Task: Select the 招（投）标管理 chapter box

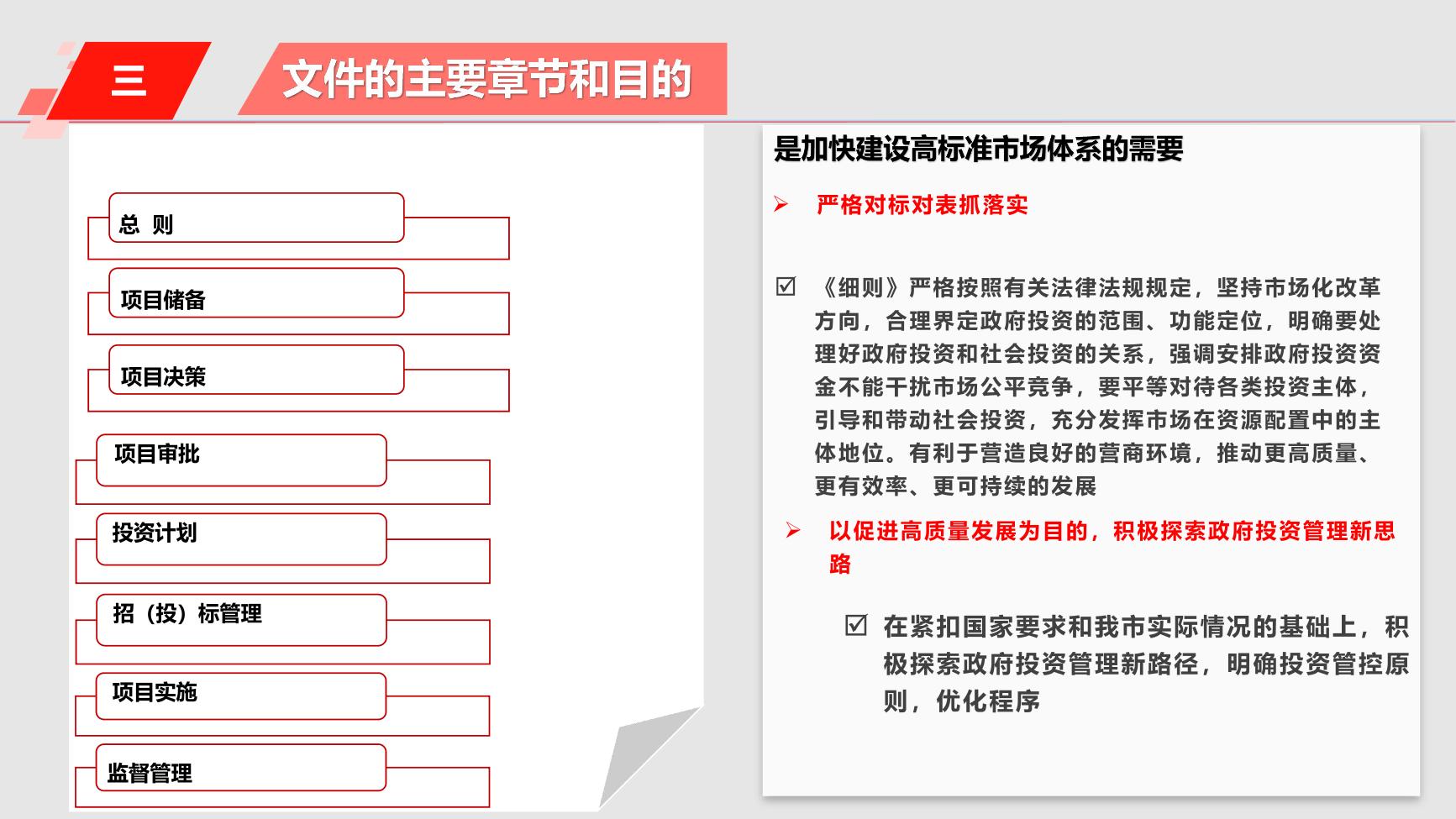Action: (x=241, y=620)
